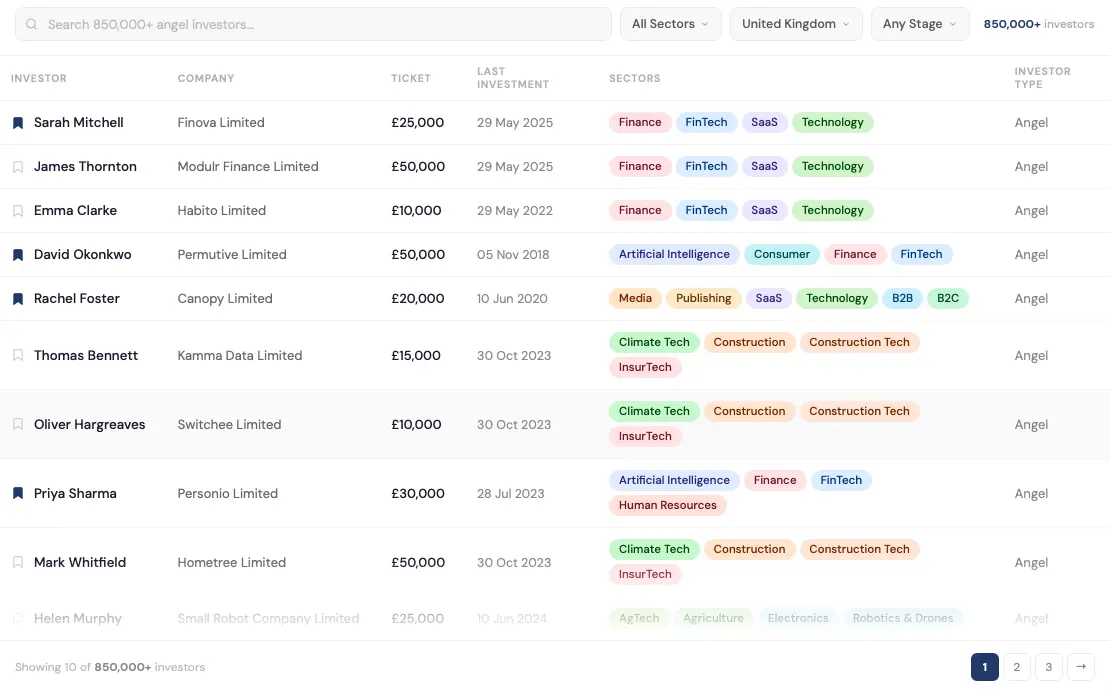Click the search magnifier icon
1110x689 pixels.
pos(31,24)
